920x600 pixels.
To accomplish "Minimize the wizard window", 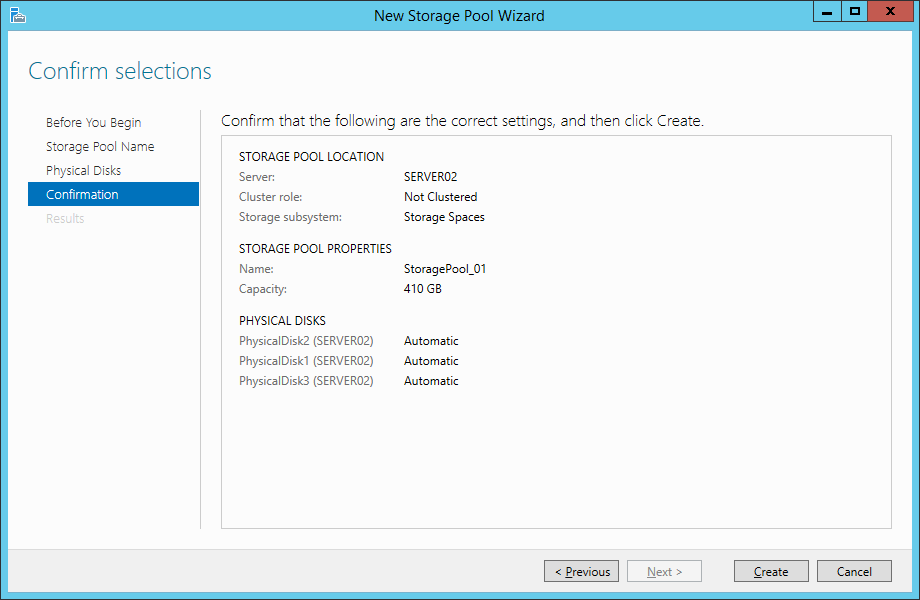I will tap(827, 12).
